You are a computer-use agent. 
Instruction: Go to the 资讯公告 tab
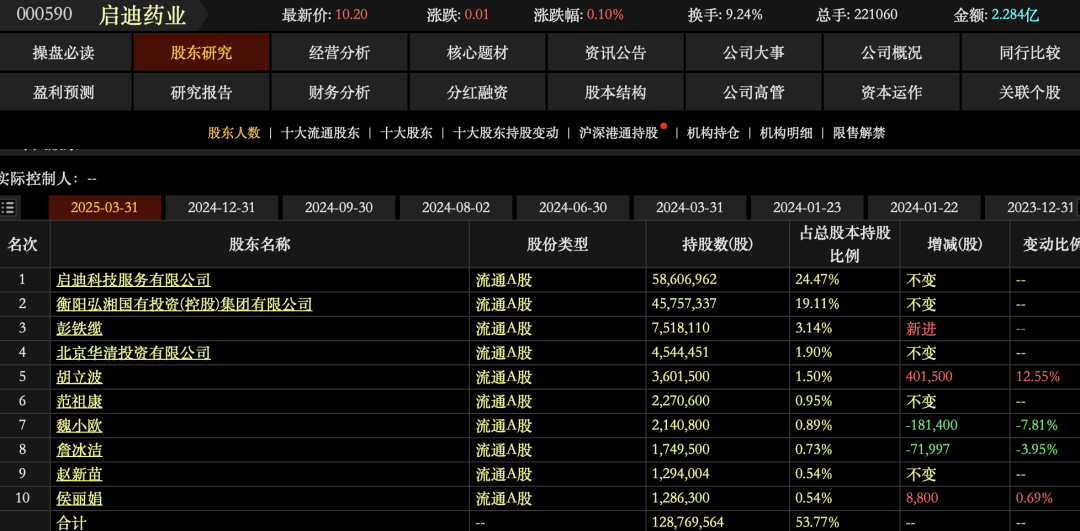click(x=615, y=53)
